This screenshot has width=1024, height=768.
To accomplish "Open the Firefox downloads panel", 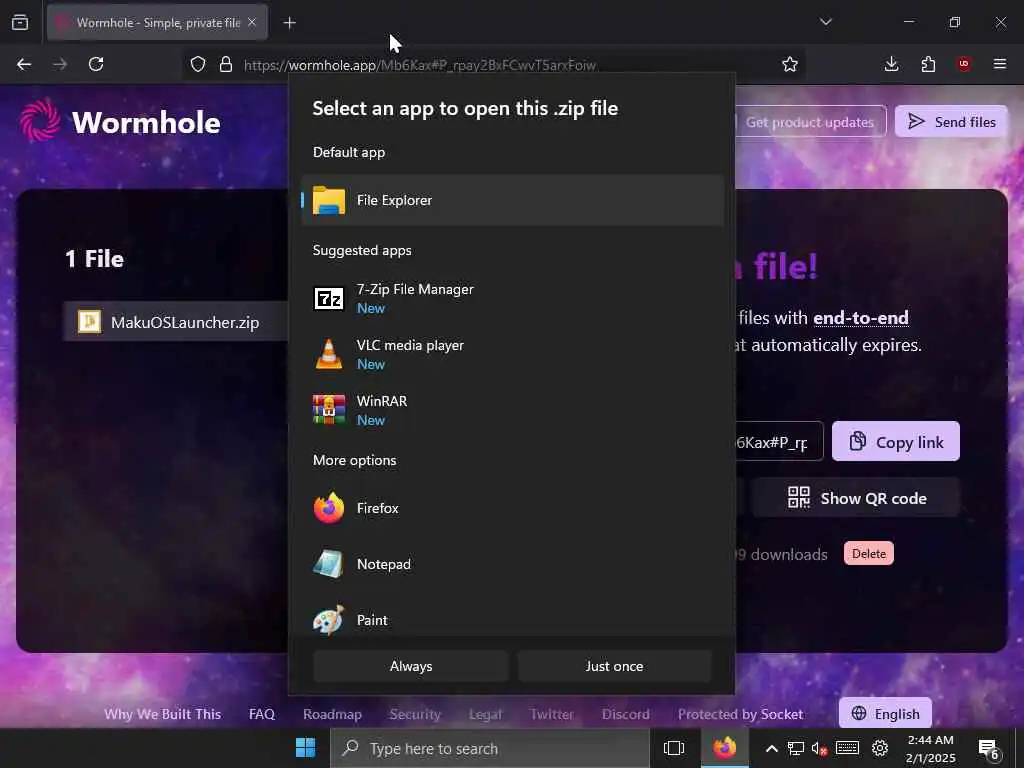I will [x=891, y=64].
